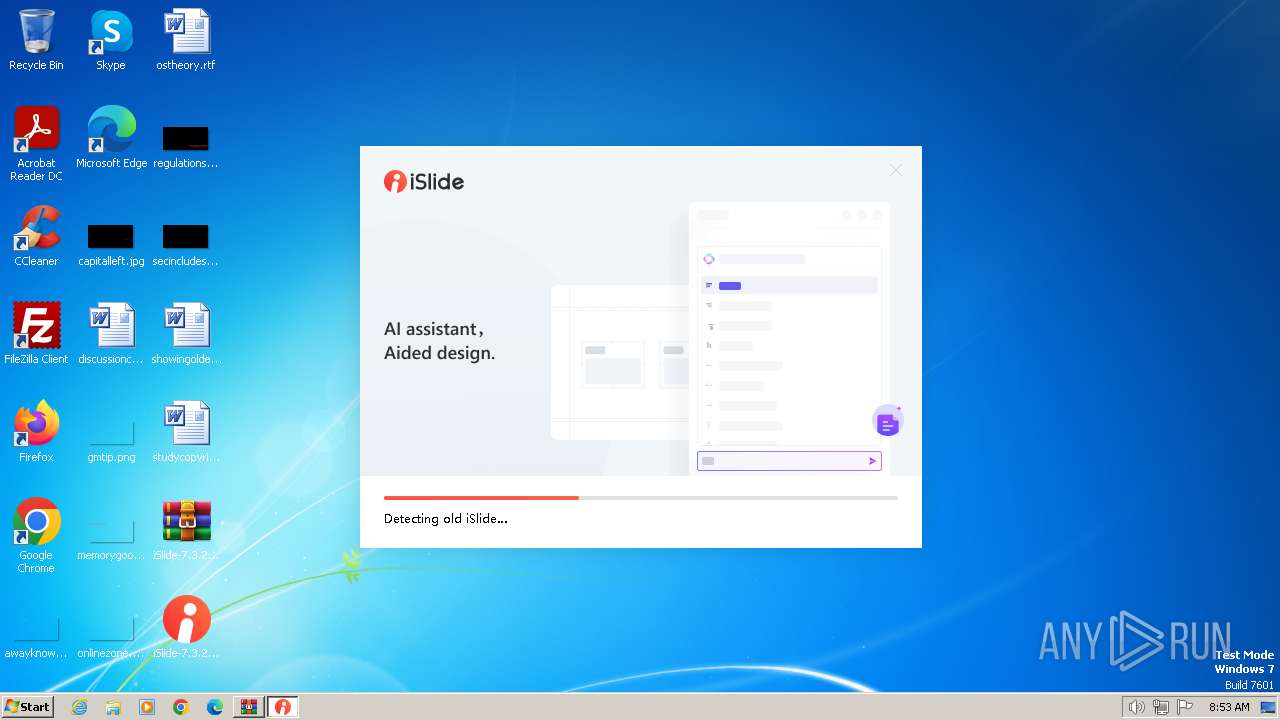Run the iSlide-7.3.2 installer icon
The width and height of the screenshot is (1280, 720).
(186, 628)
